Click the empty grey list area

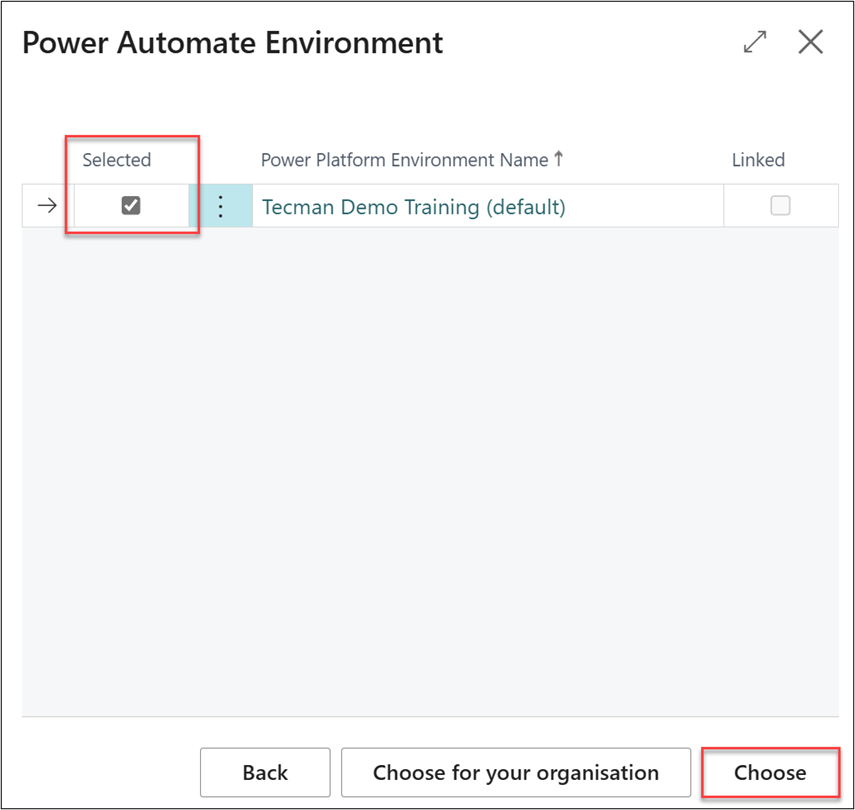pyautogui.click(x=430, y=460)
